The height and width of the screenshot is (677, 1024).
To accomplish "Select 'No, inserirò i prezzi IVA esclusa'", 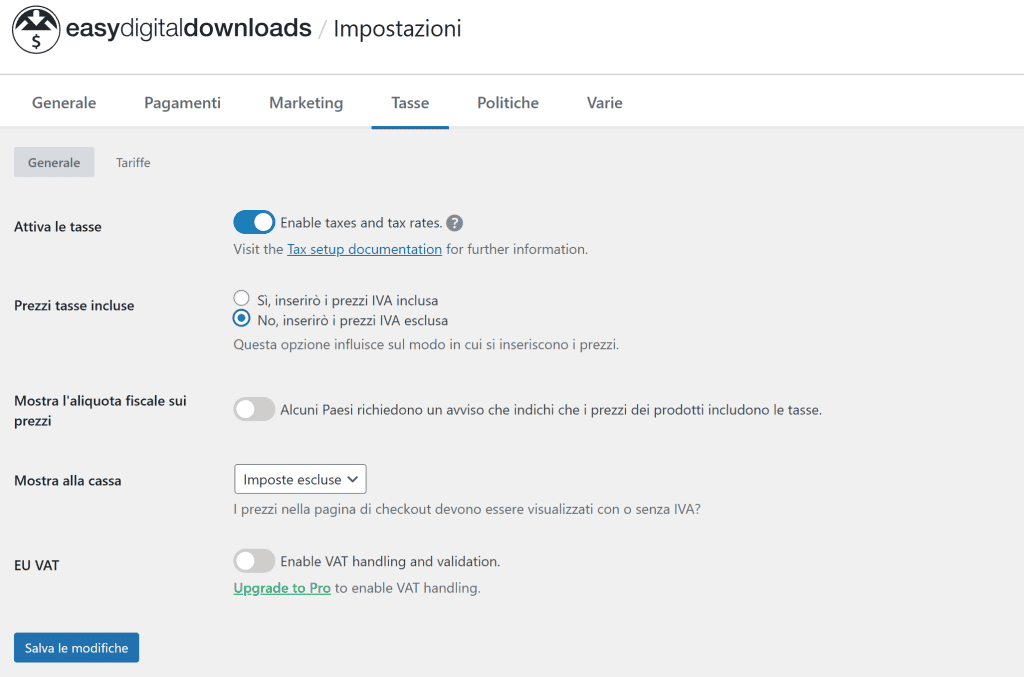I will point(241,320).
